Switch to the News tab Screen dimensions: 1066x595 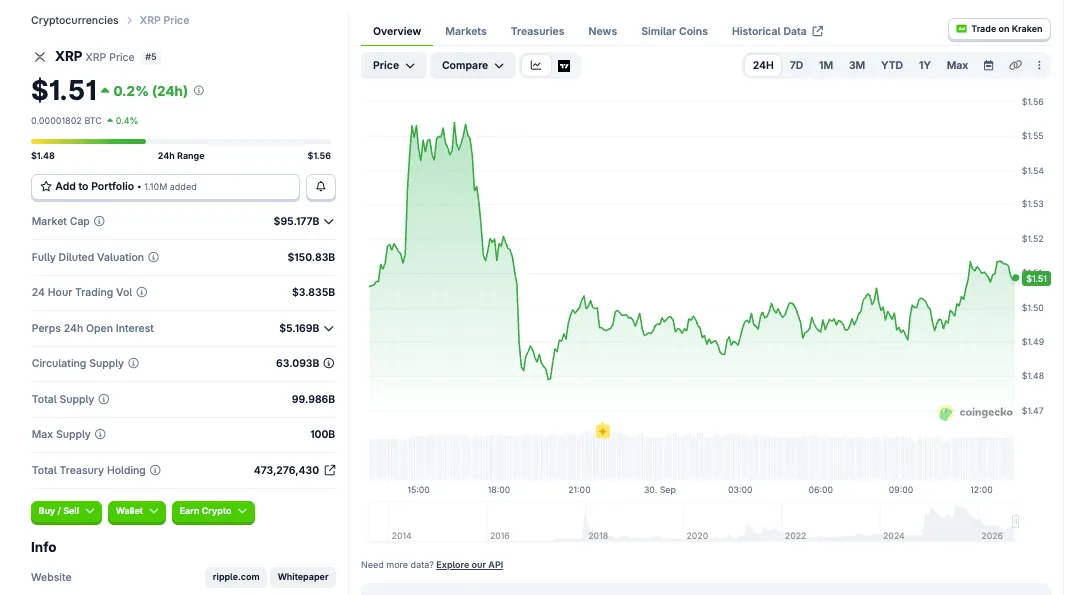click(602, 31)
